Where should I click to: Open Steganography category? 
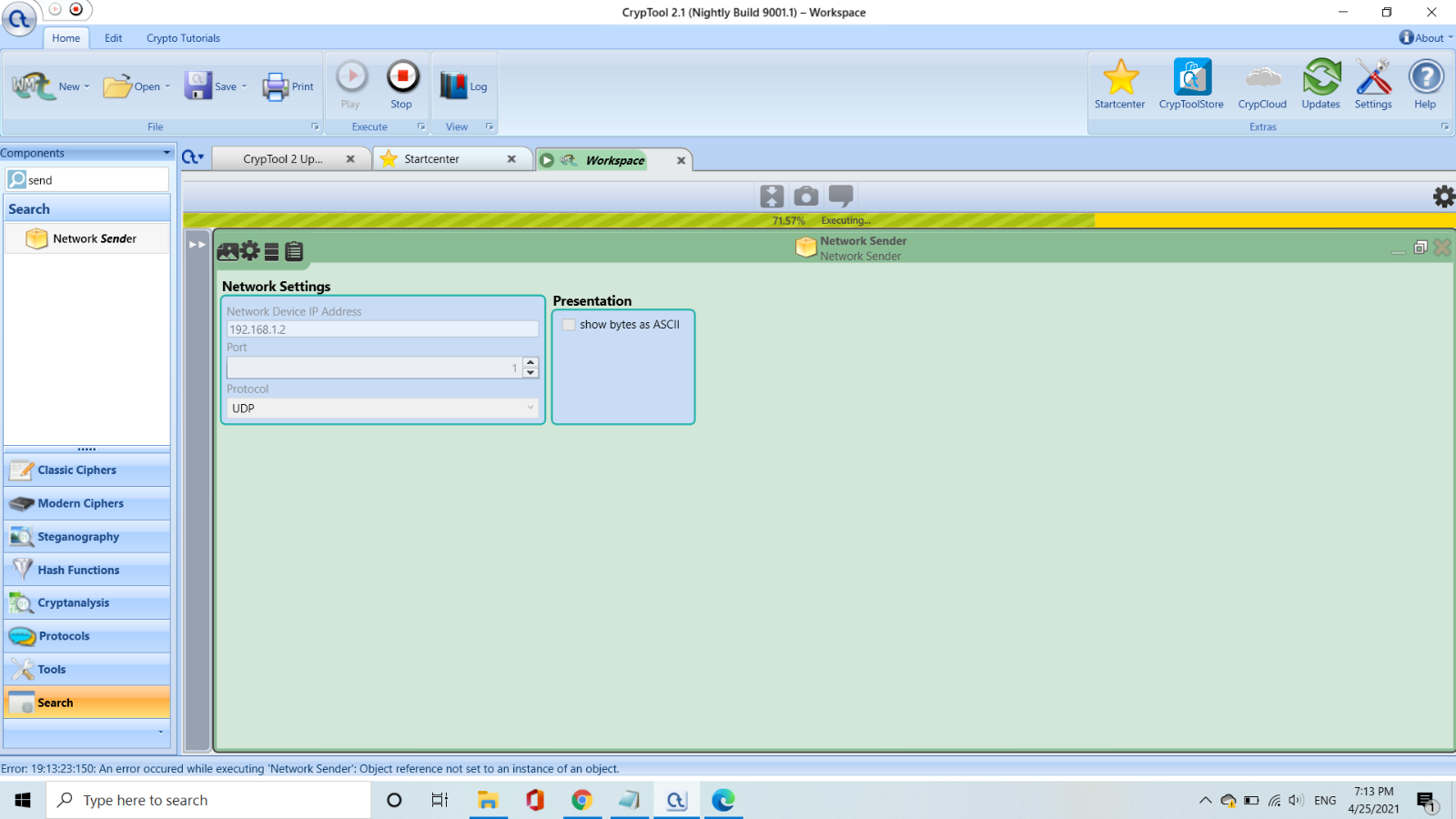pos(86,537)
